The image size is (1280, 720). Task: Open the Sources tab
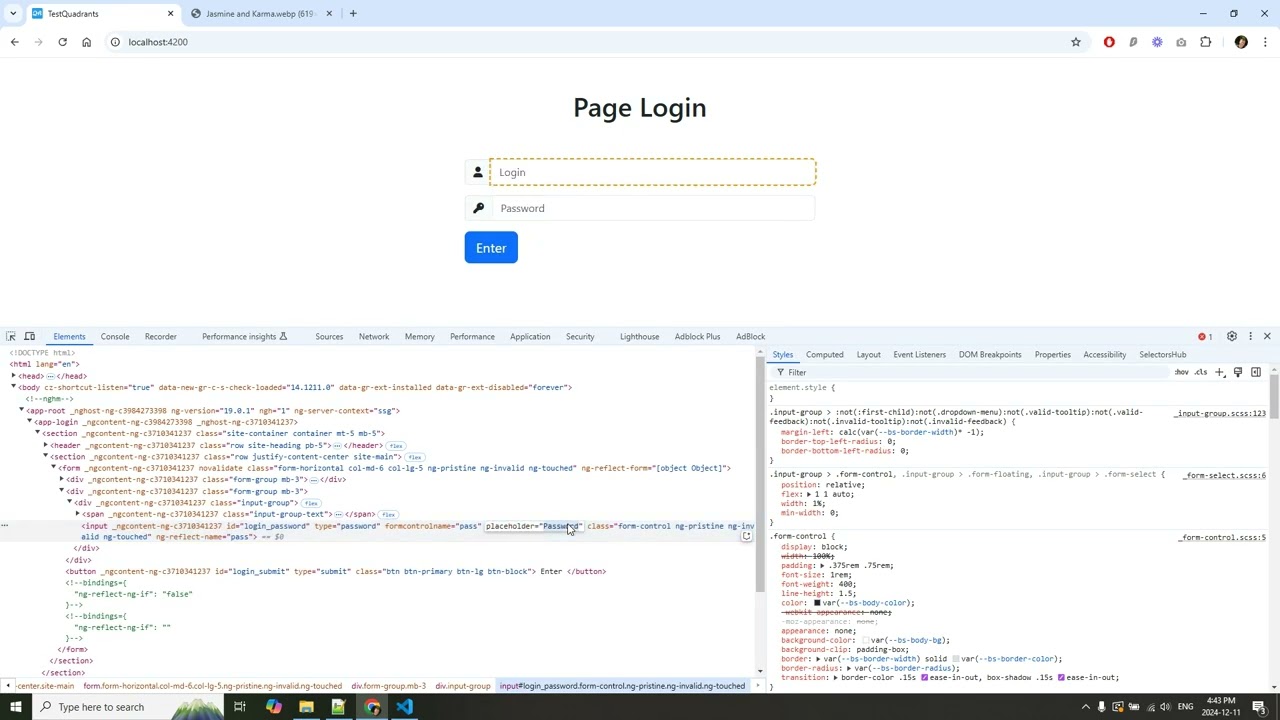pyautogui.click(x=329, y=337)
